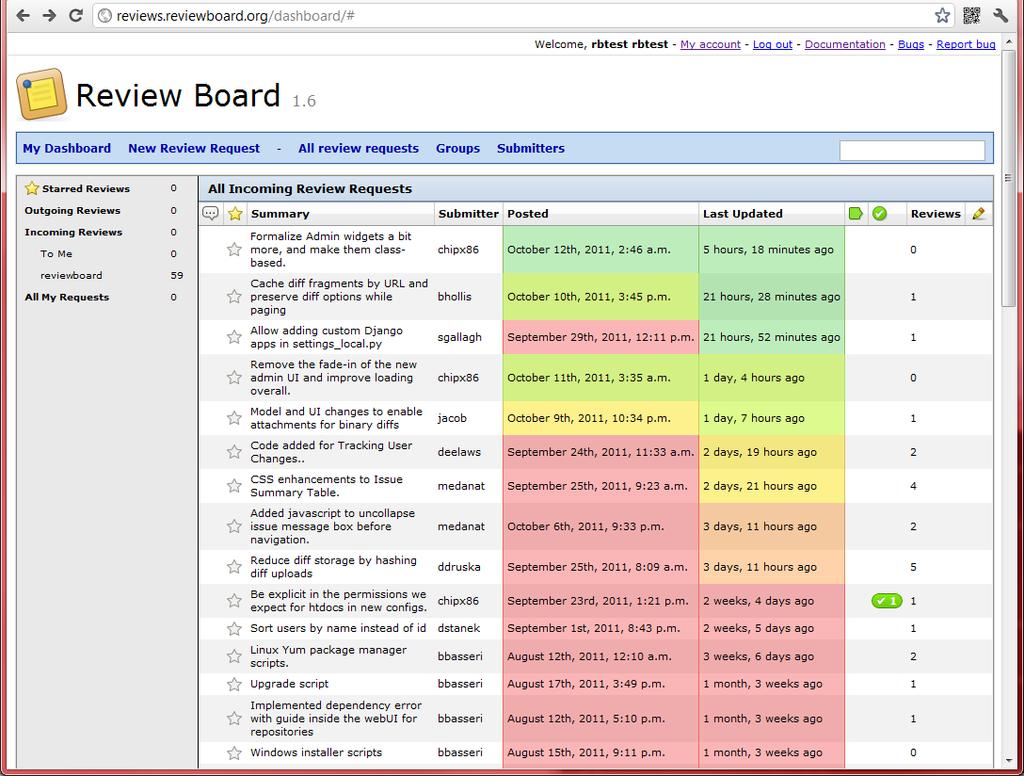Sort by green Ship It flag column
1024x776 pixels.
pos(856,213)
